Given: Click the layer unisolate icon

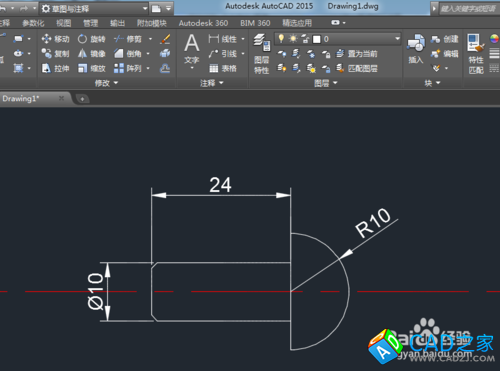Looking at the screenshot, I should tap(296, 69).
